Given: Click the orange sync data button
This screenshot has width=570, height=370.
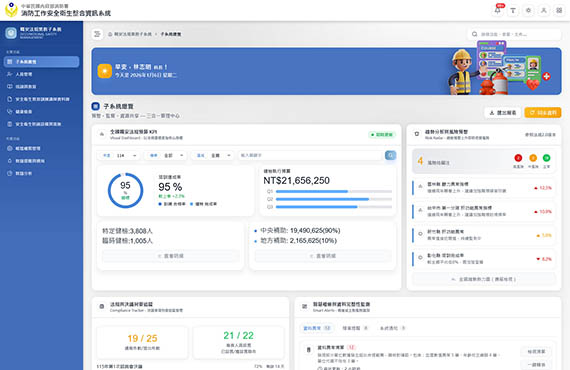Looking at the screenshot, I should coord(543,113).
